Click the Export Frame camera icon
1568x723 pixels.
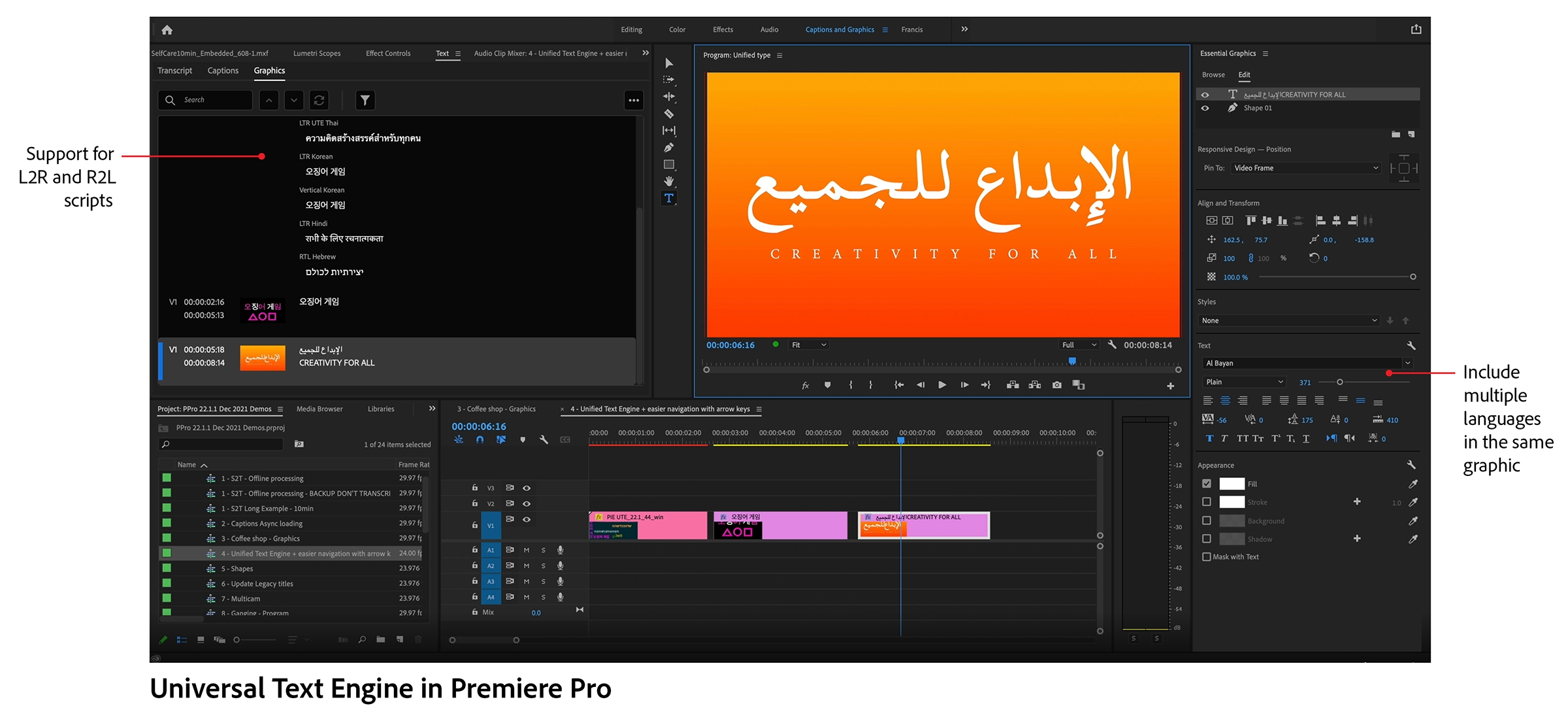tap(1056, 385)
